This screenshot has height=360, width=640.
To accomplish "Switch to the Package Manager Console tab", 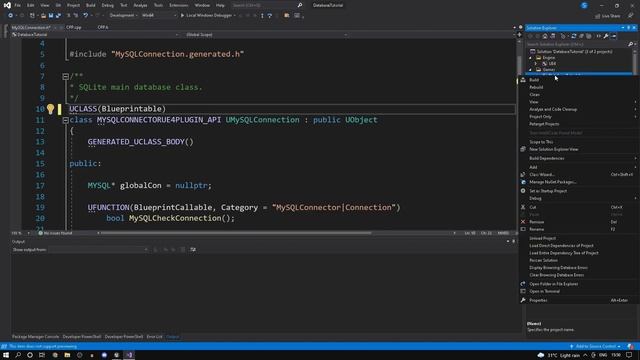I will click(x=36, y=337).
